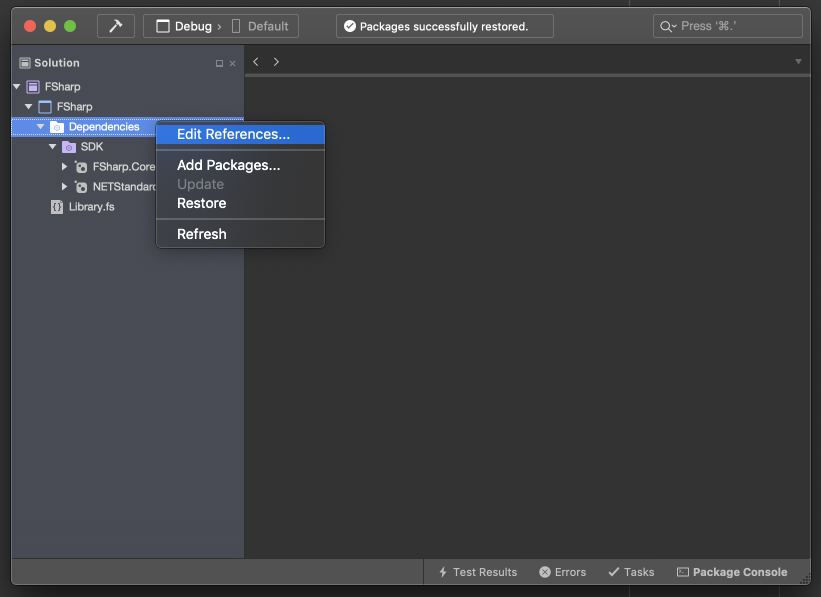Select the FSharp project icon

(45, 107)
